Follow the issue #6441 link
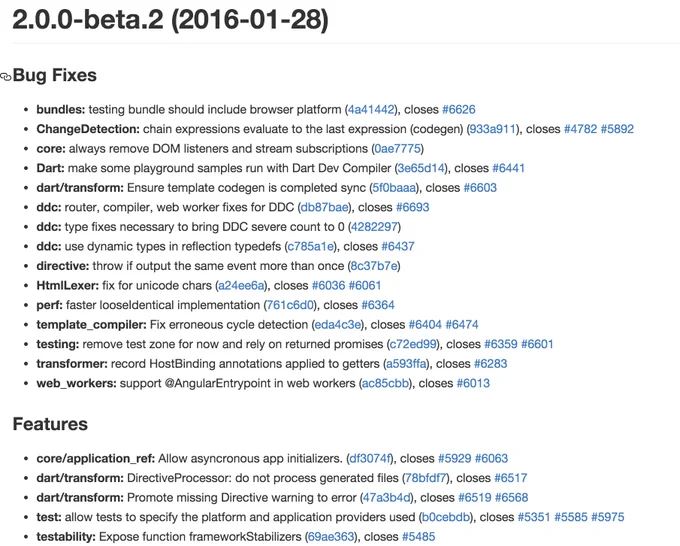680x546 pixels. tap(508, 168)
